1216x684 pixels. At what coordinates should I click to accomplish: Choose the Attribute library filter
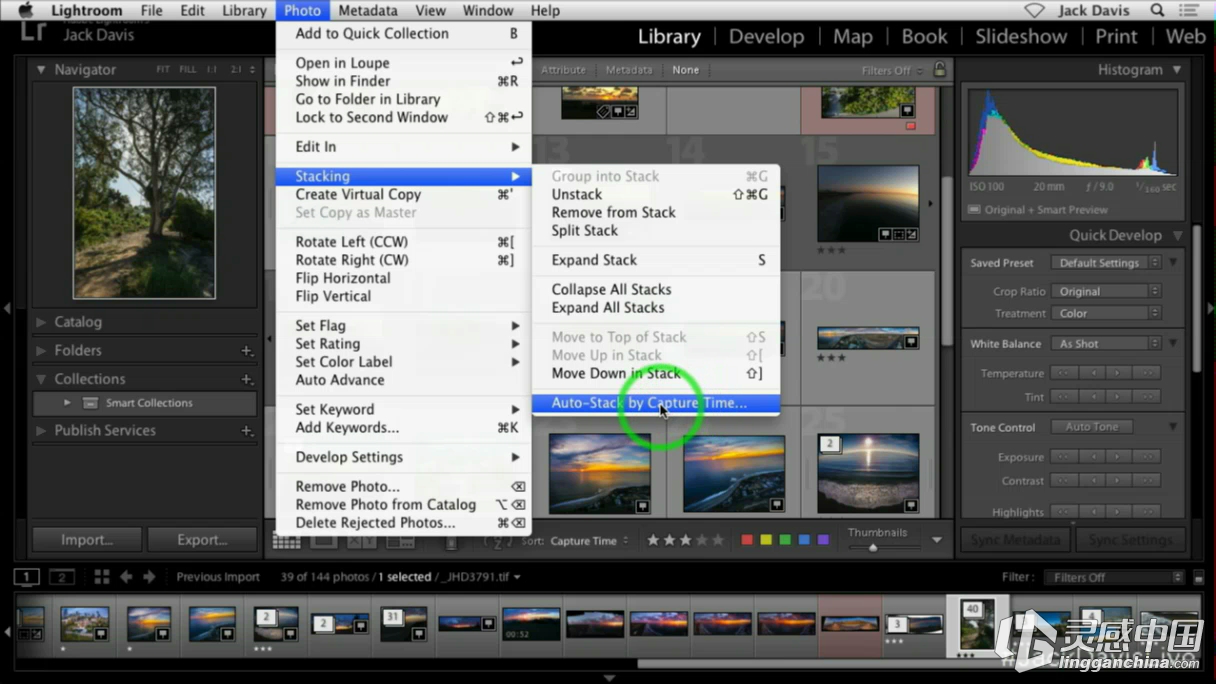click(x=563, y=70)
